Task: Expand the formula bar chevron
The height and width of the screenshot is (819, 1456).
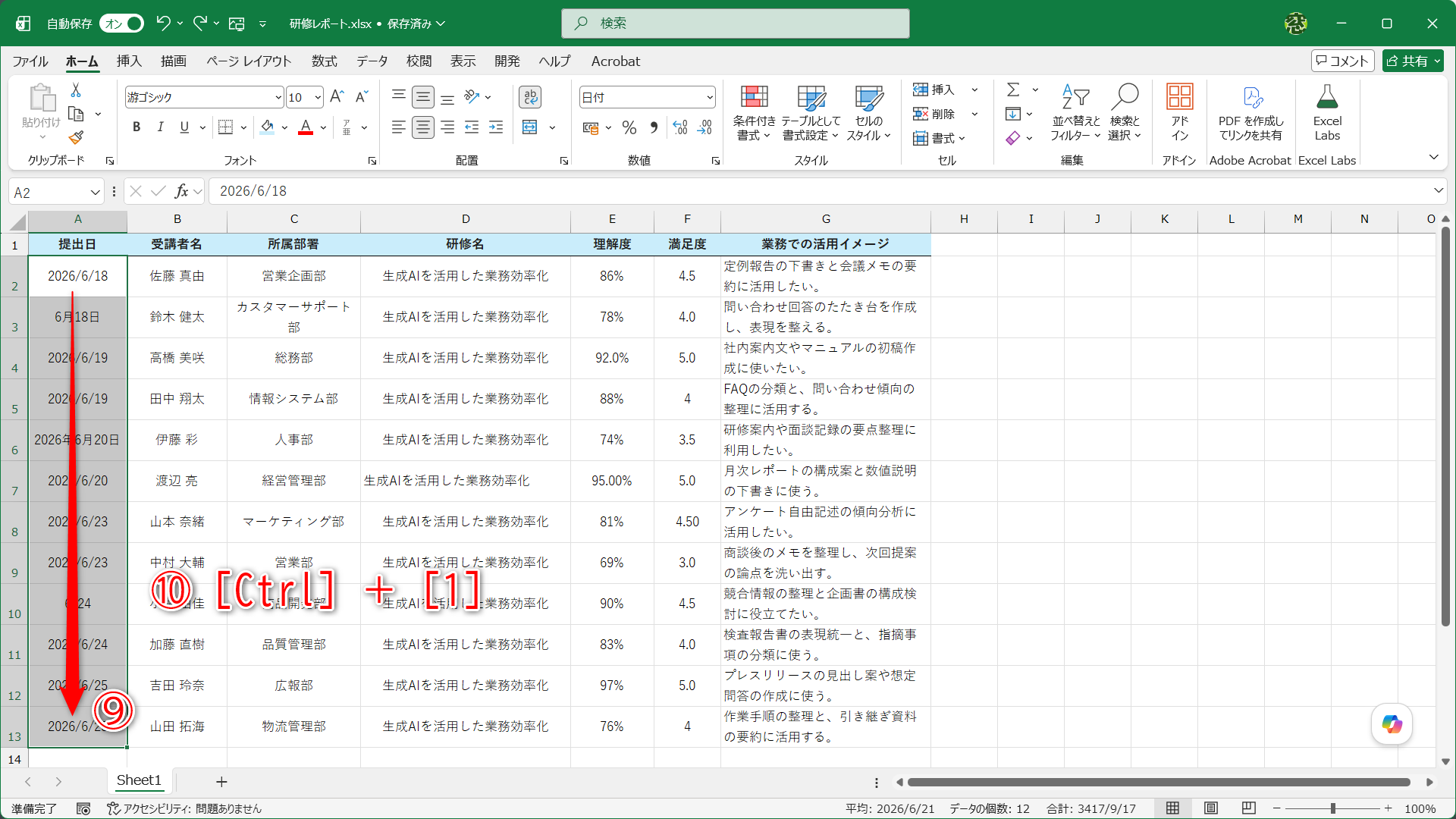Action: pyautogui.click(x=1439, y=190)
